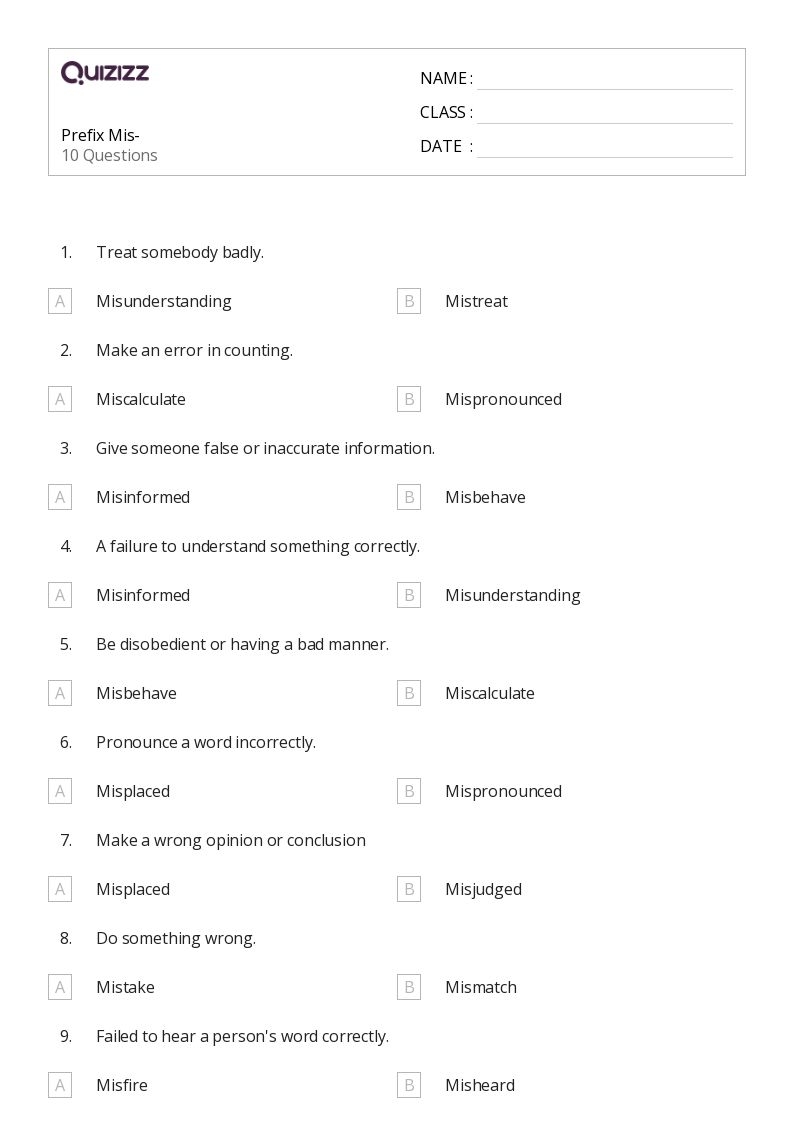Viewport: 794px width, 1123px height.
Task: Select box A beside Miscalculate, question 2
Action: (60, 399)
